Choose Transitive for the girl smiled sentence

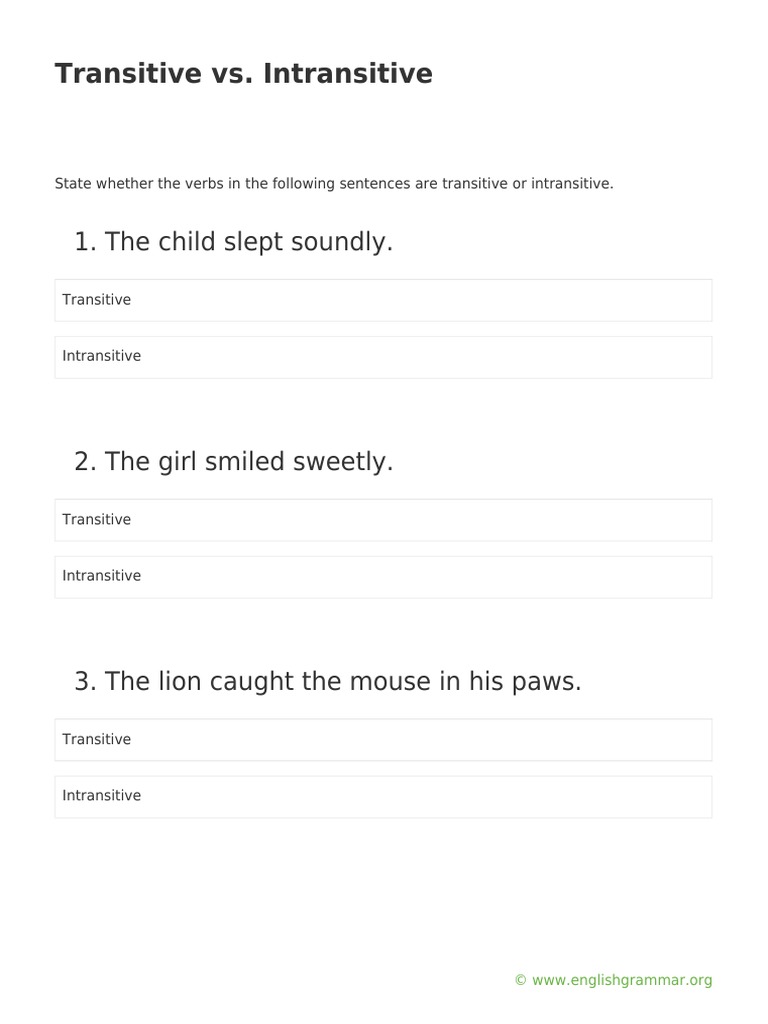383,520
